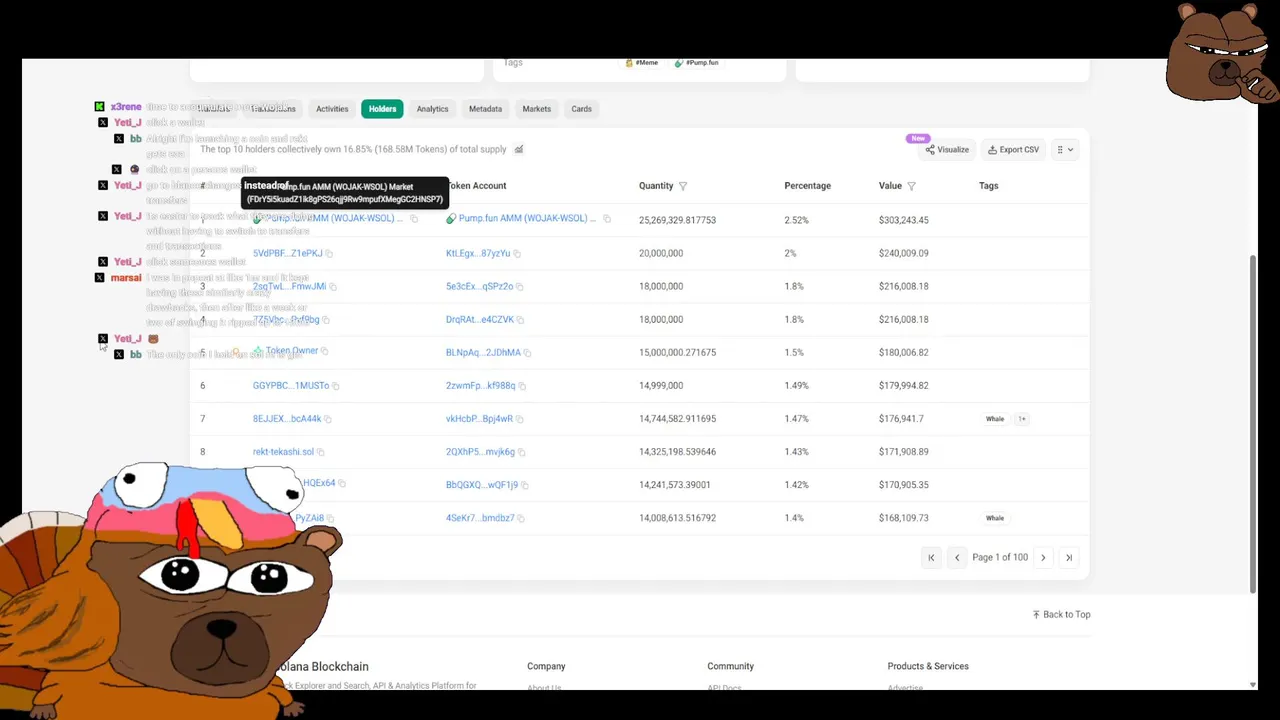
Task: Copy the 5e3cEx...qSPz2o token account
Action: pos(520,287)
